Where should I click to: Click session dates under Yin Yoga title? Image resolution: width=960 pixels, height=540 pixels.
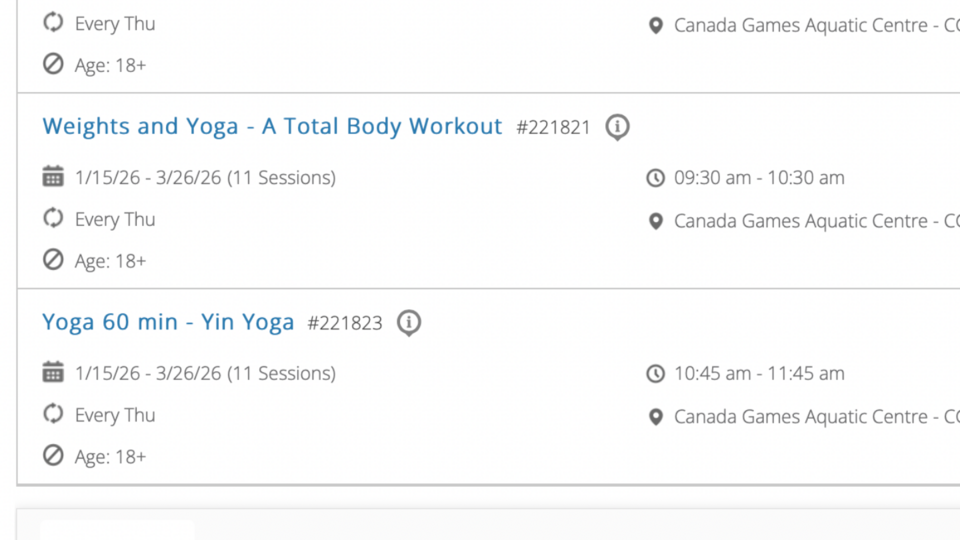coord(205,374)
